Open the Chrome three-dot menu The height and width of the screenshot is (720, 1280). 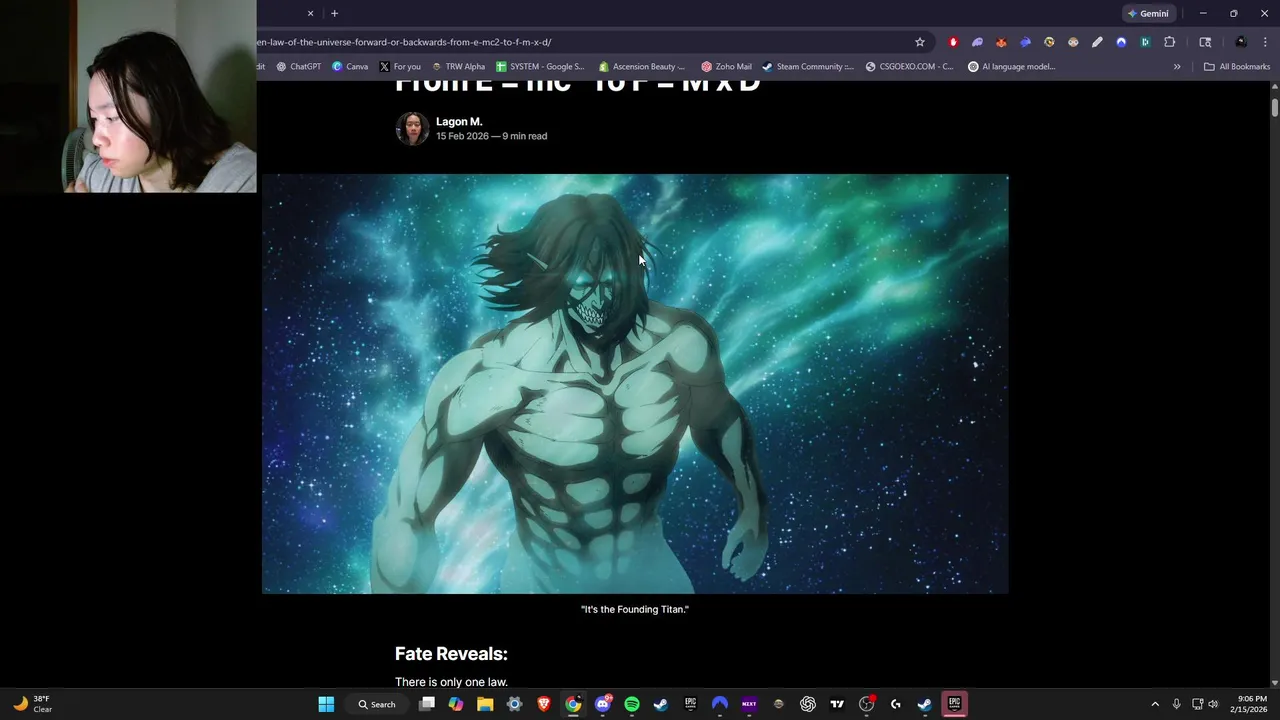click(x=1265, y=42)
